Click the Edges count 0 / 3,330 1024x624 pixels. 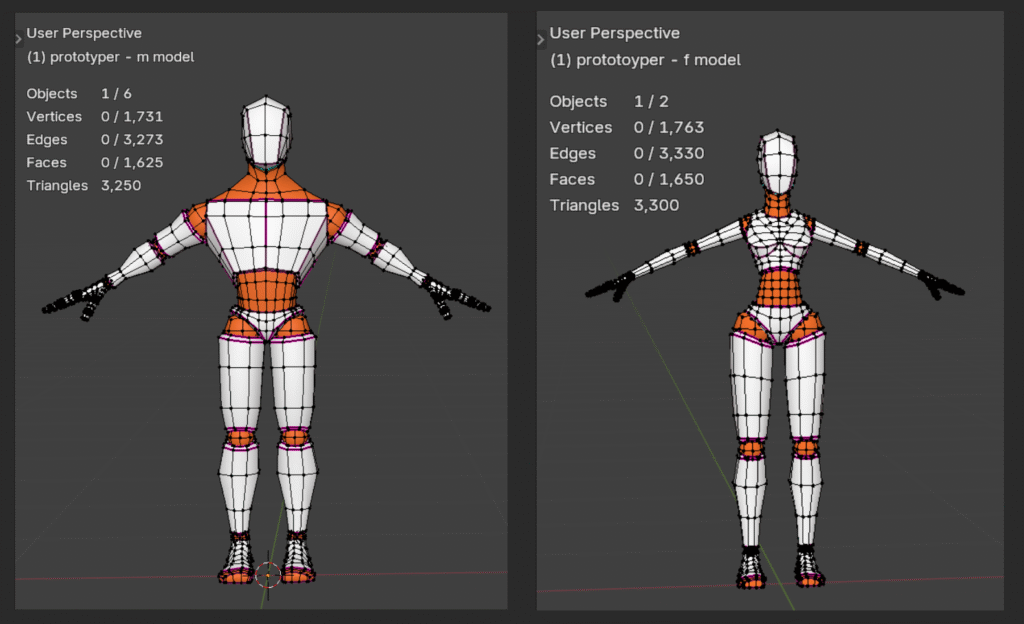click(x=669, y=154)
